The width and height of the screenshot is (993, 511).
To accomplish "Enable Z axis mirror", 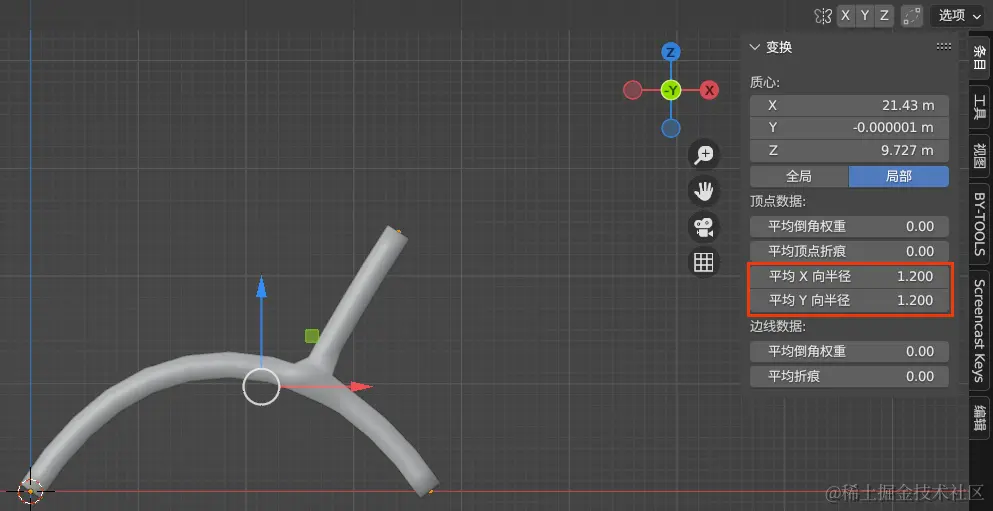I will click(x=884, y=16).
